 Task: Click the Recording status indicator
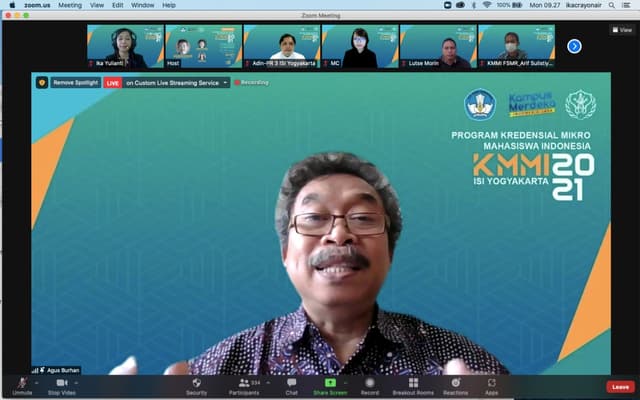tap(251, 82)
